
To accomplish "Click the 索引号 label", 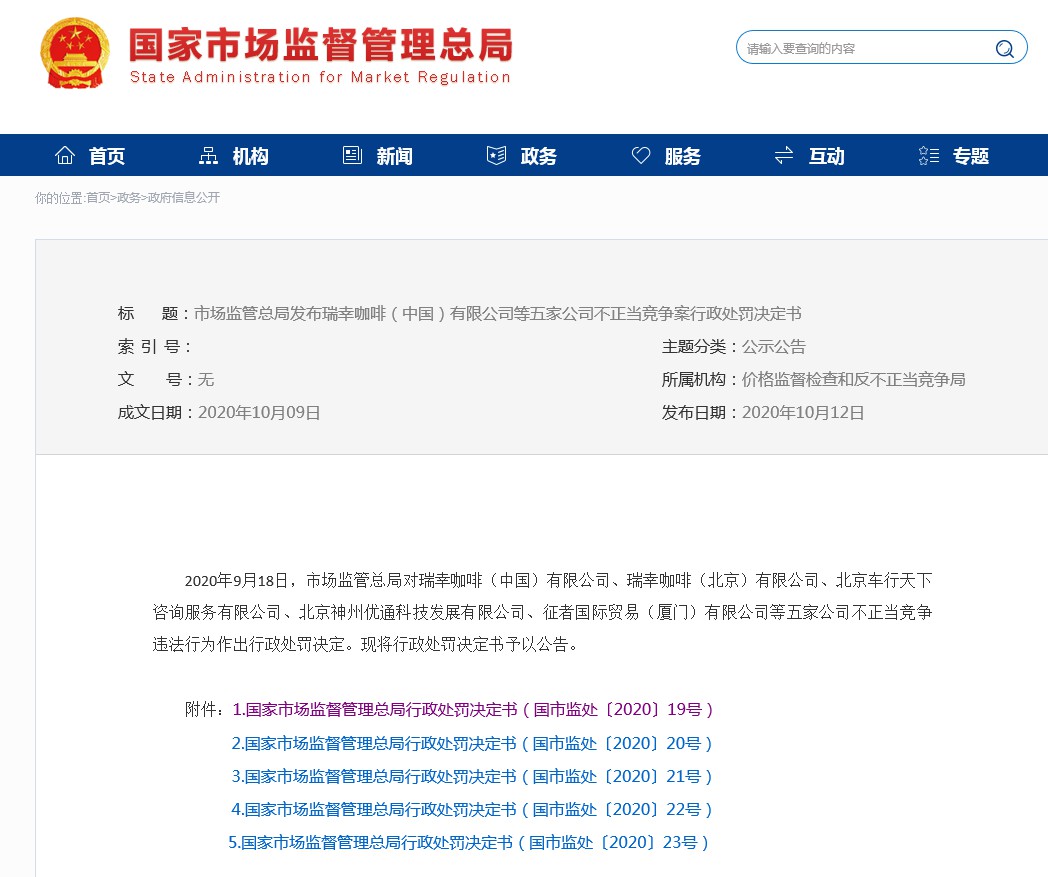I will click(154, 346).
